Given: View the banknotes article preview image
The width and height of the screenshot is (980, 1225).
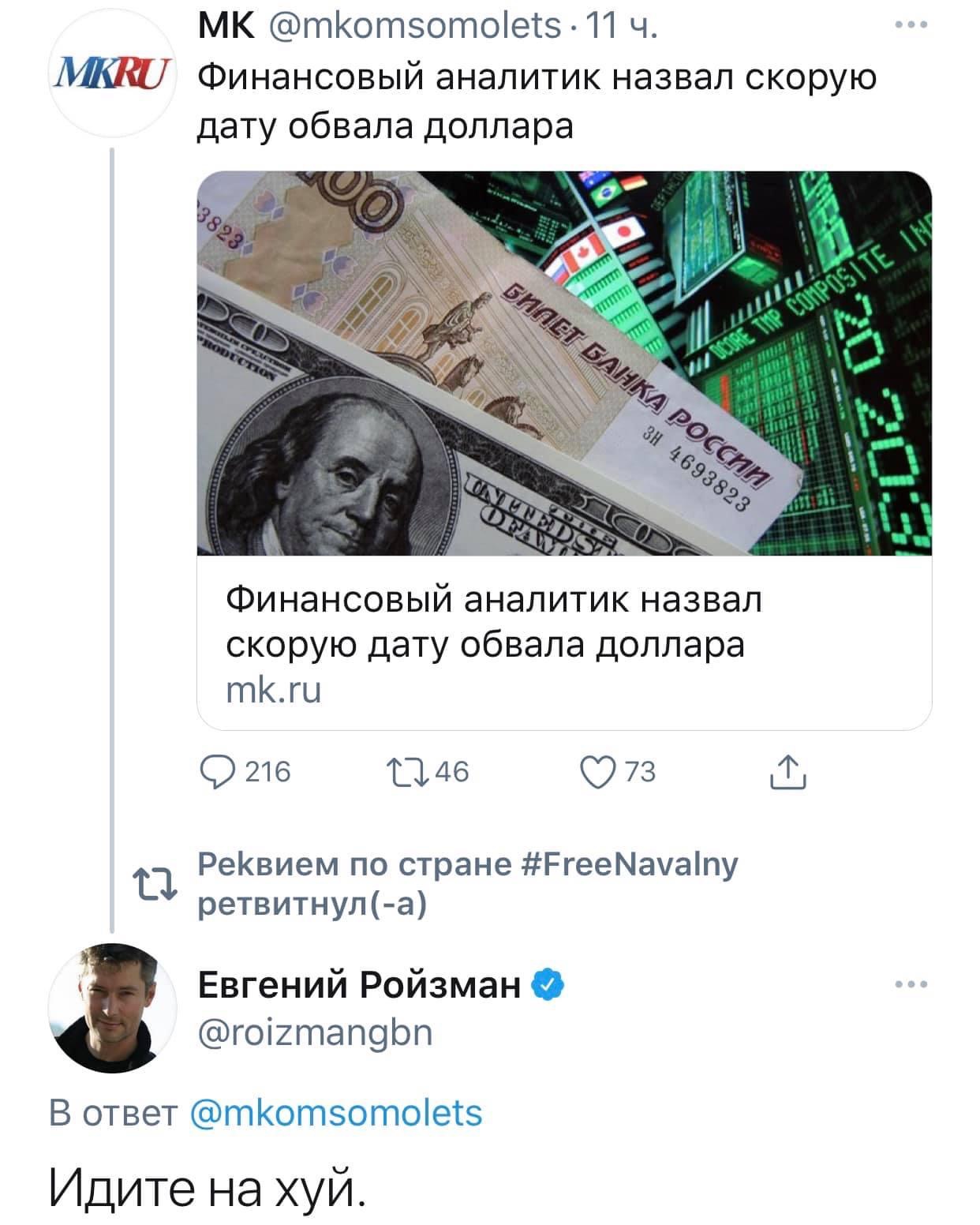Looking at the screenshot, I should coord(563,363).
